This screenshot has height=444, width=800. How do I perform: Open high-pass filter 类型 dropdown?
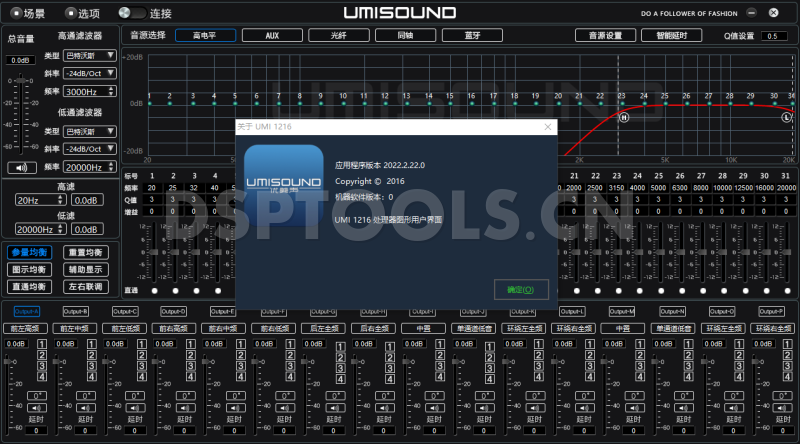click(90, 55)
